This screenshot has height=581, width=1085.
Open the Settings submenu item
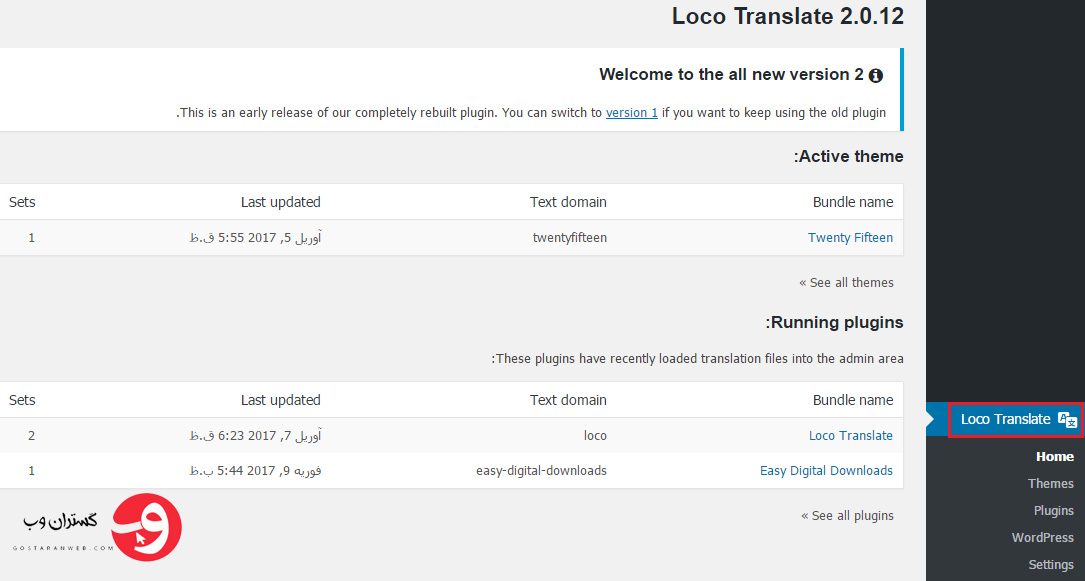pyautogui.click(x=1051, y=564)
